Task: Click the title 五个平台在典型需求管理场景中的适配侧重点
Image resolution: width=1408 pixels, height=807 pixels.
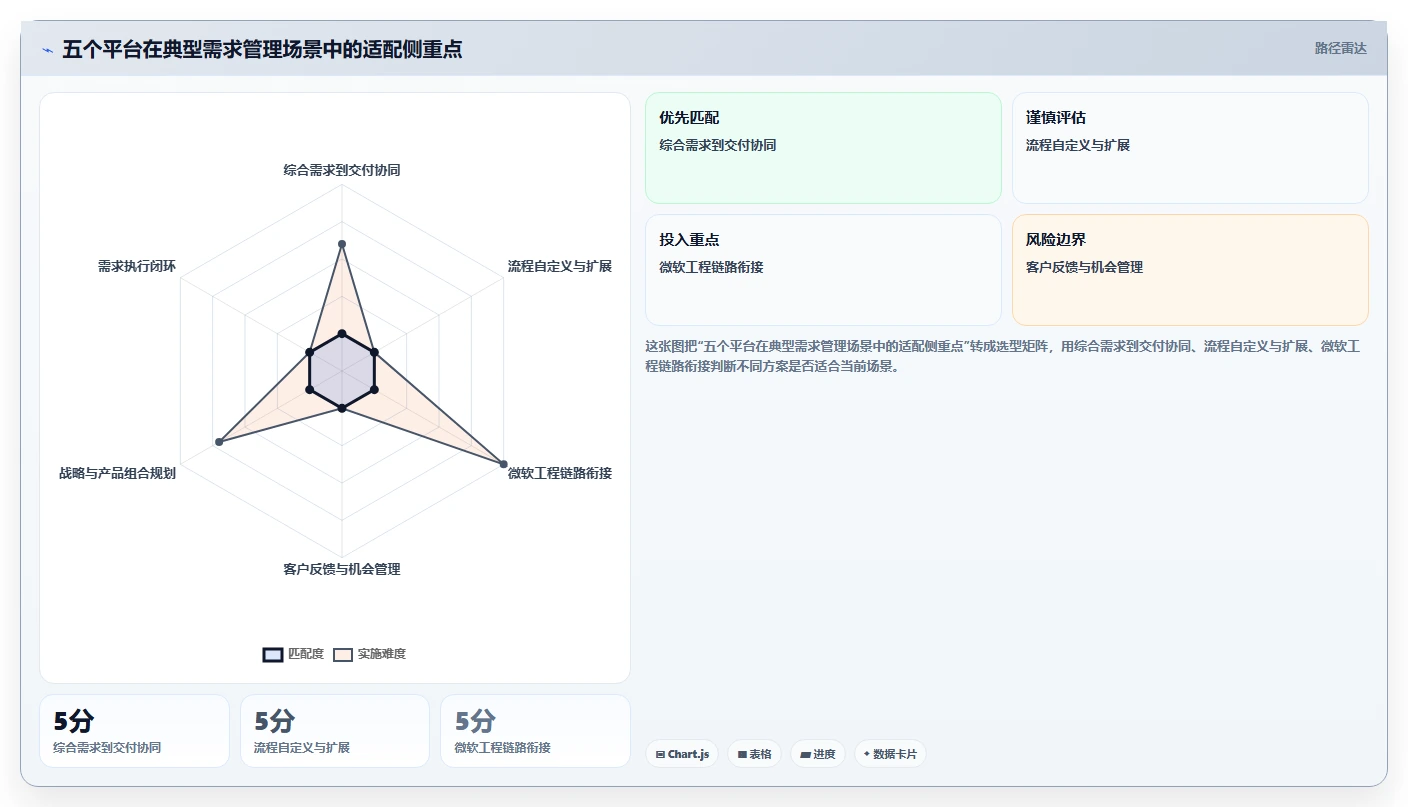Action: 262,49
